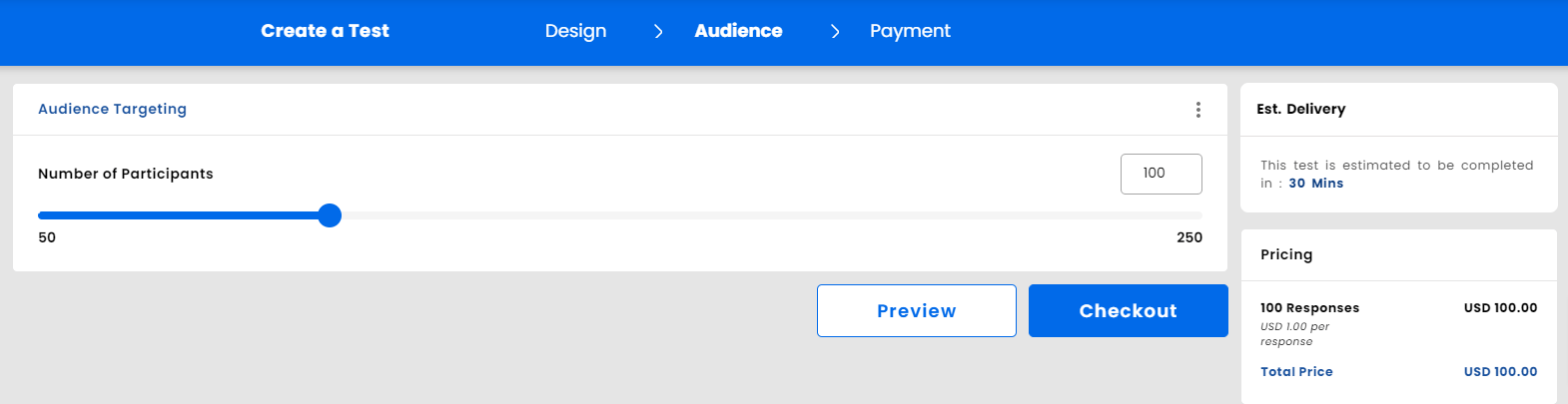Viewport: 1568px width, 404px height.
Task: Click the Audience Targeting heading
Action: click(x=112, y=109)
